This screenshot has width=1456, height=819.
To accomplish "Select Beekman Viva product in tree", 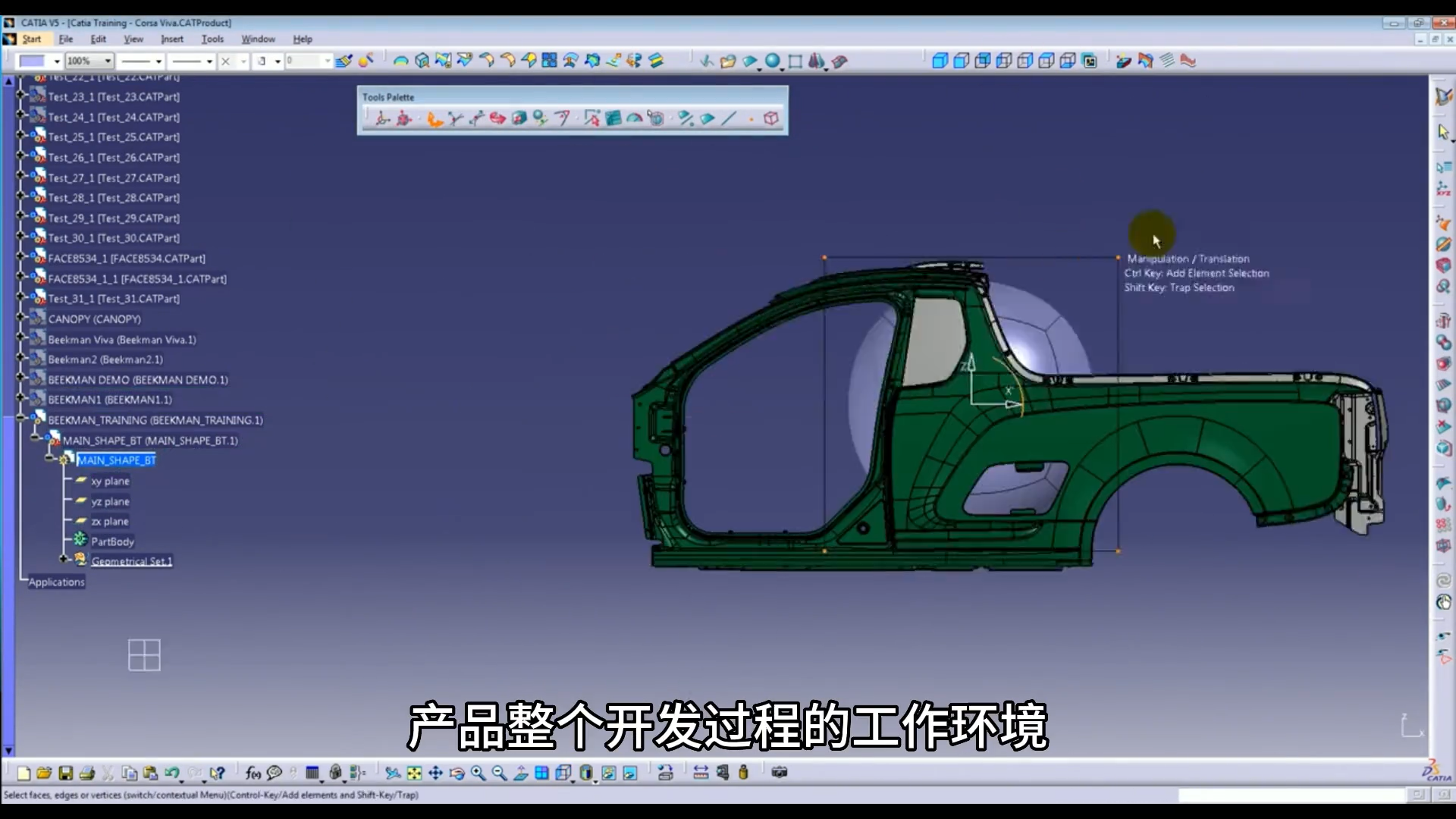I will [122, 340].
